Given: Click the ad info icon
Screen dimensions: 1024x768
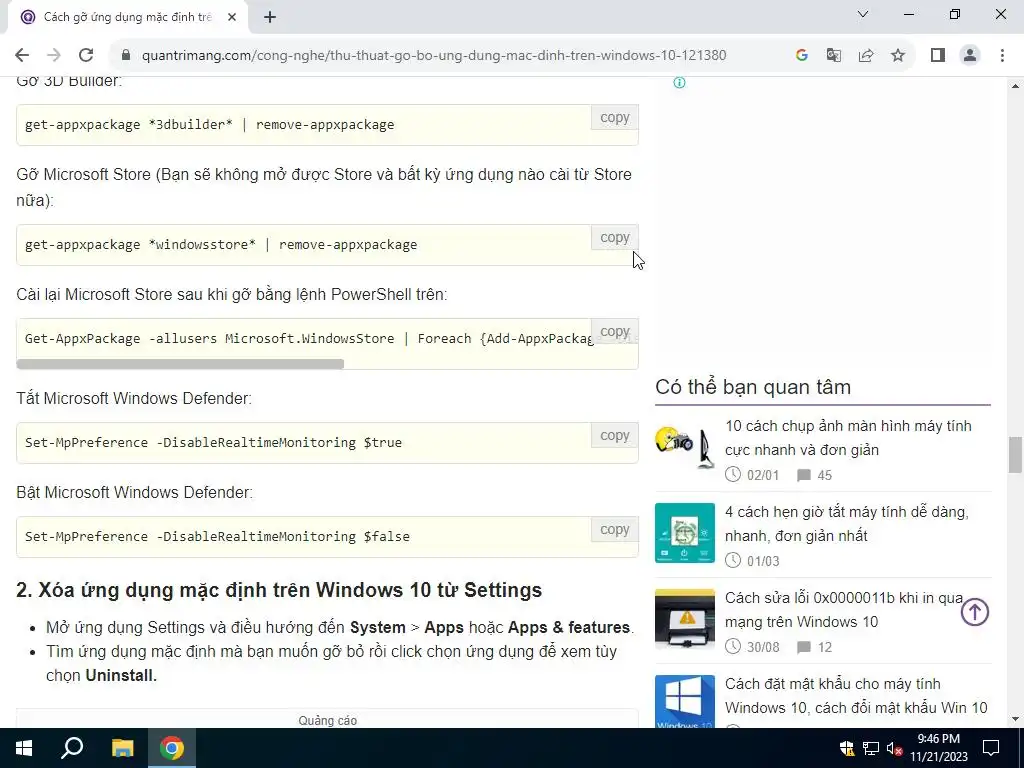Looking at the screenshot, I should click(x=679, y=82).
